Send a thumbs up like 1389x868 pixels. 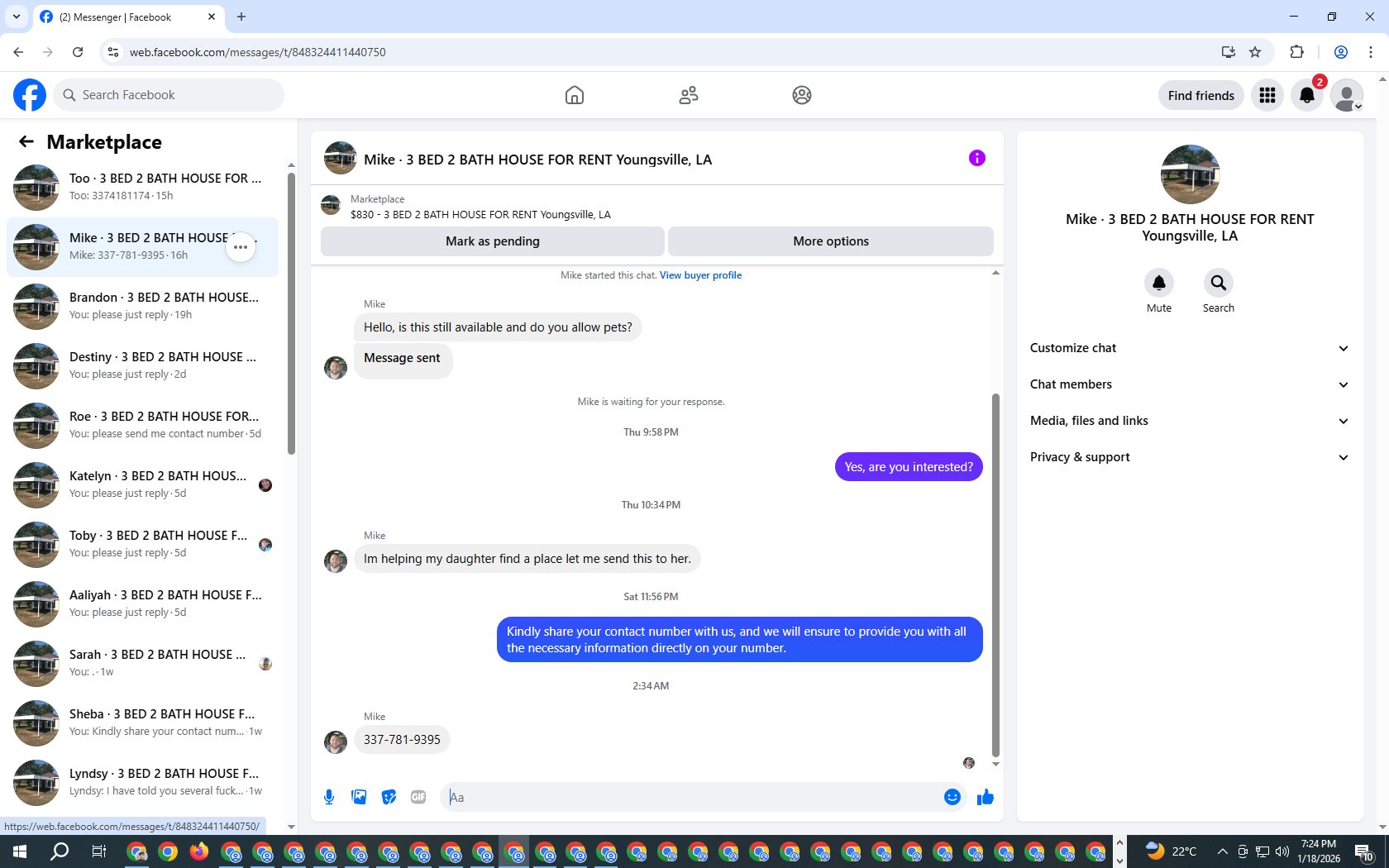(x=986, y=797)
